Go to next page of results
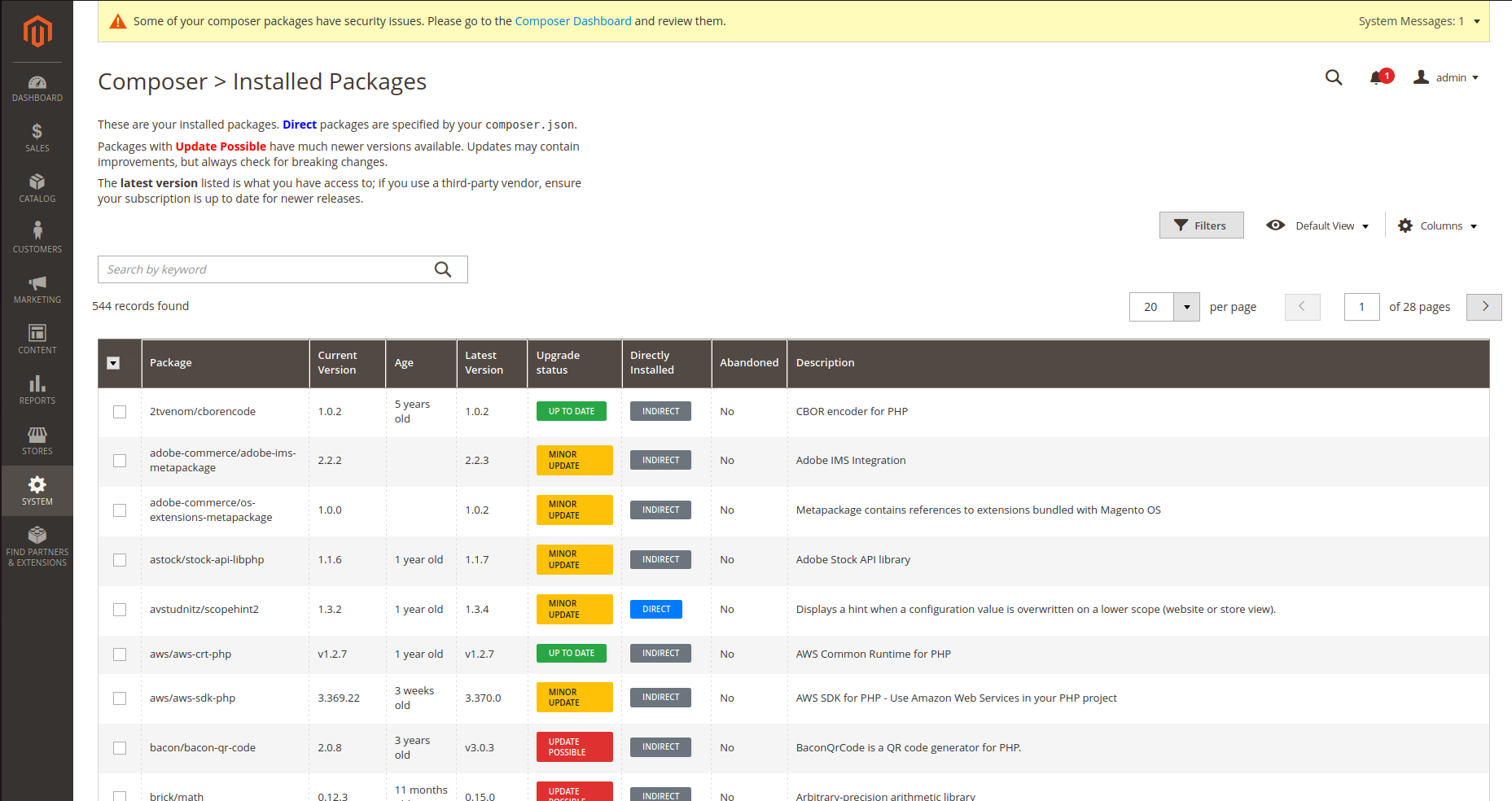 pyautogui.click(x=1484, y=307)
